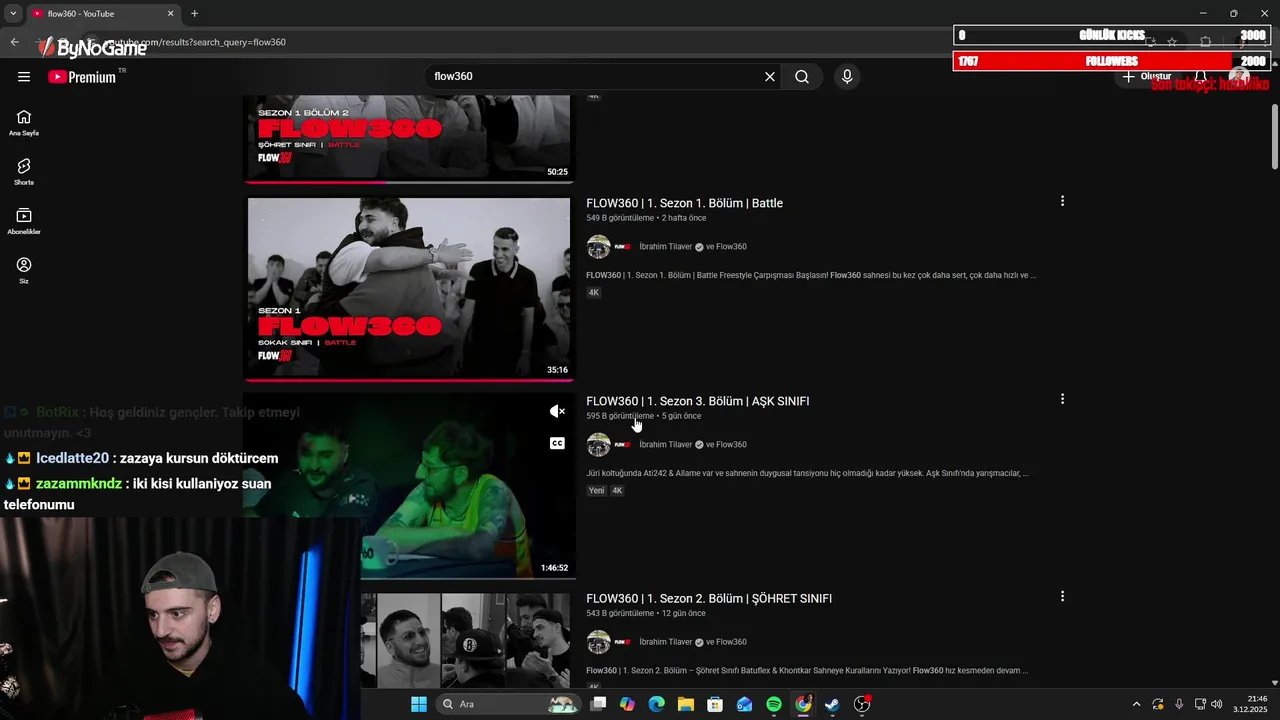
Task: Click the Battle video red progress bar
Action: (409, 380)
